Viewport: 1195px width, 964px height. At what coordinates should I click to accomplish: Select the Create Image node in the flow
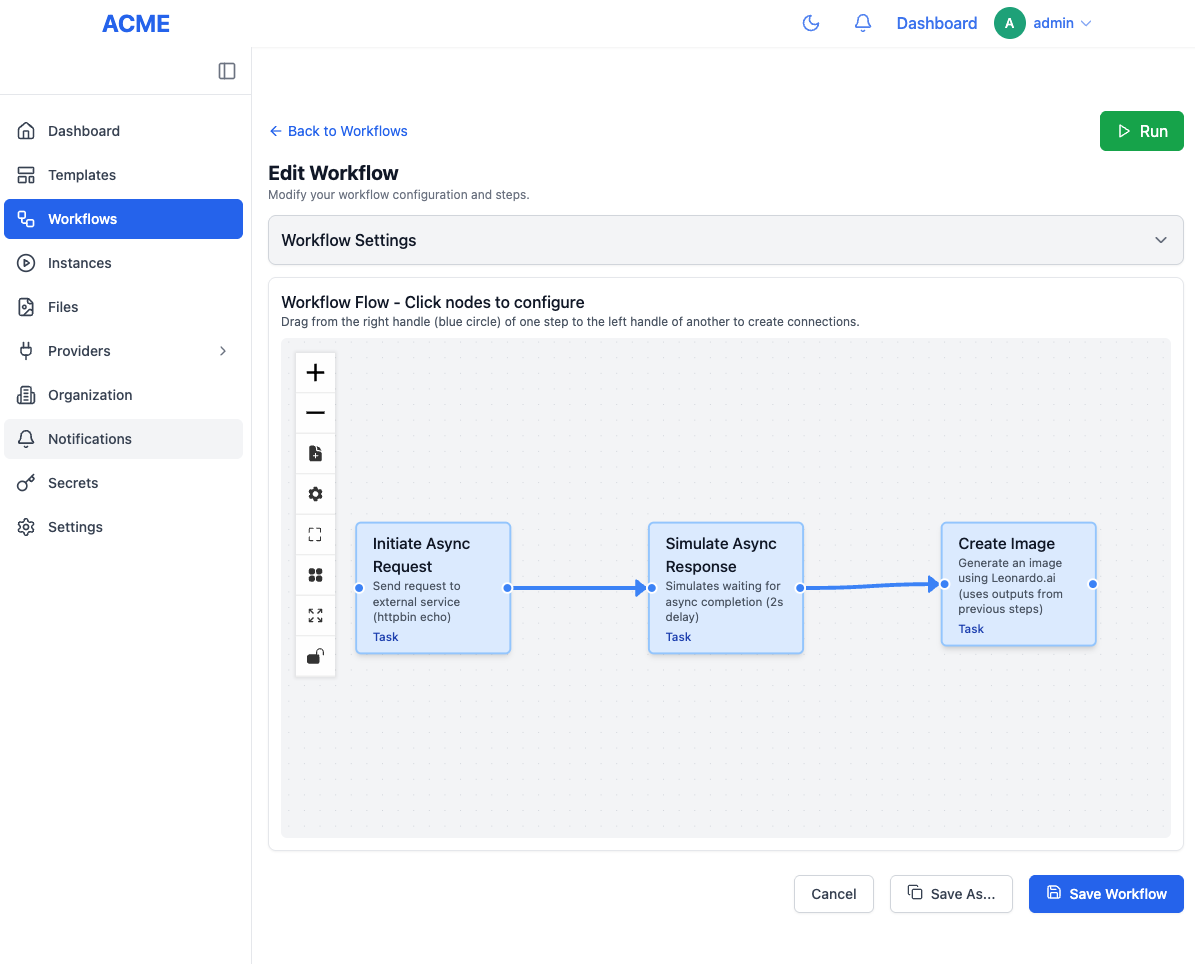coord(1018,585)
